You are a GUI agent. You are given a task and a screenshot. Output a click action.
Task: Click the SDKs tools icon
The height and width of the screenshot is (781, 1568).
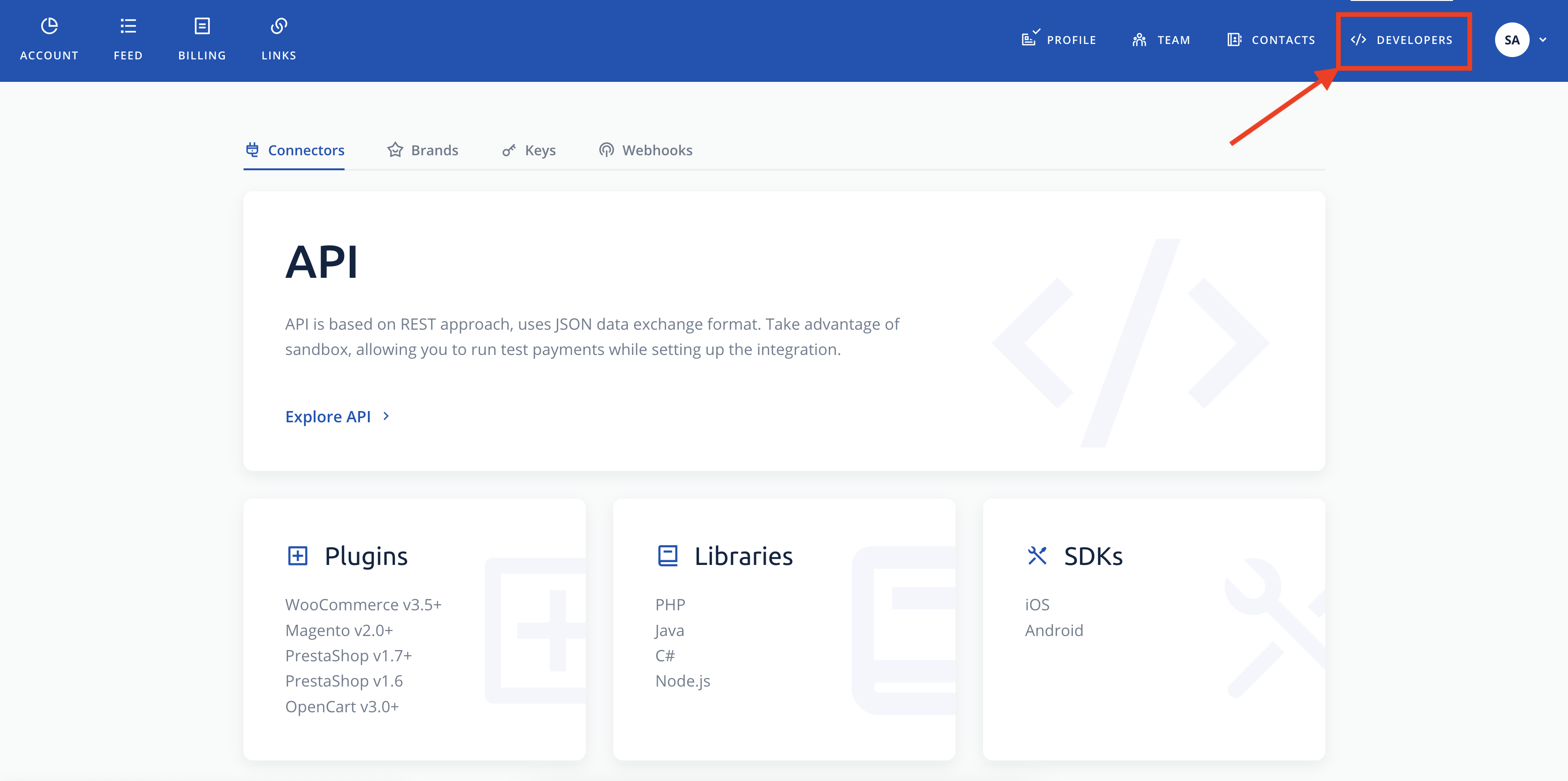coord(1037,556)
